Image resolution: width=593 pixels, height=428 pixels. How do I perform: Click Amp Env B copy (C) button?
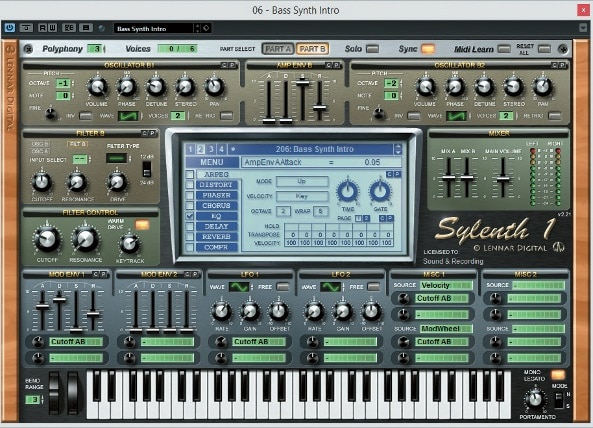(329, 65)
